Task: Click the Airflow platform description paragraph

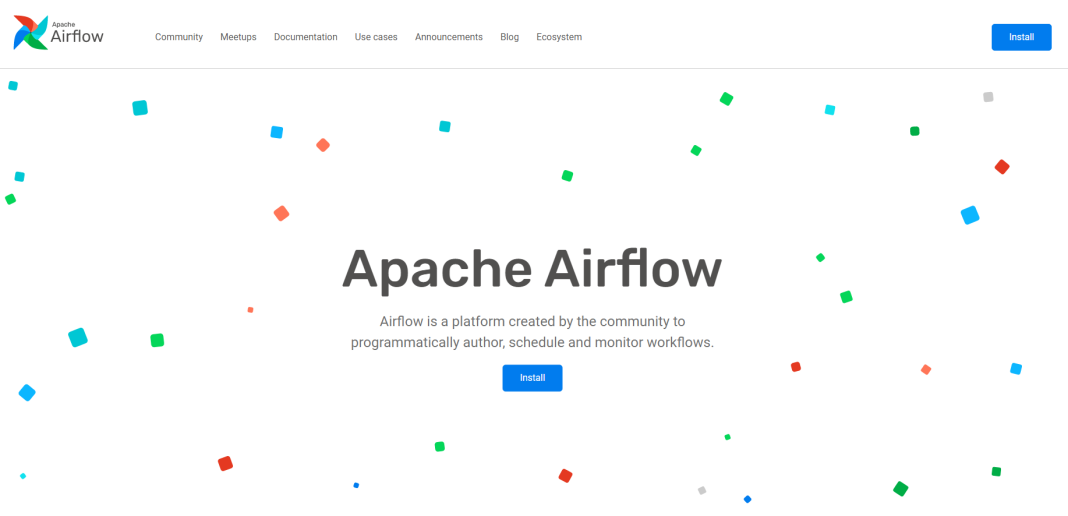Action: click(532, 332)
